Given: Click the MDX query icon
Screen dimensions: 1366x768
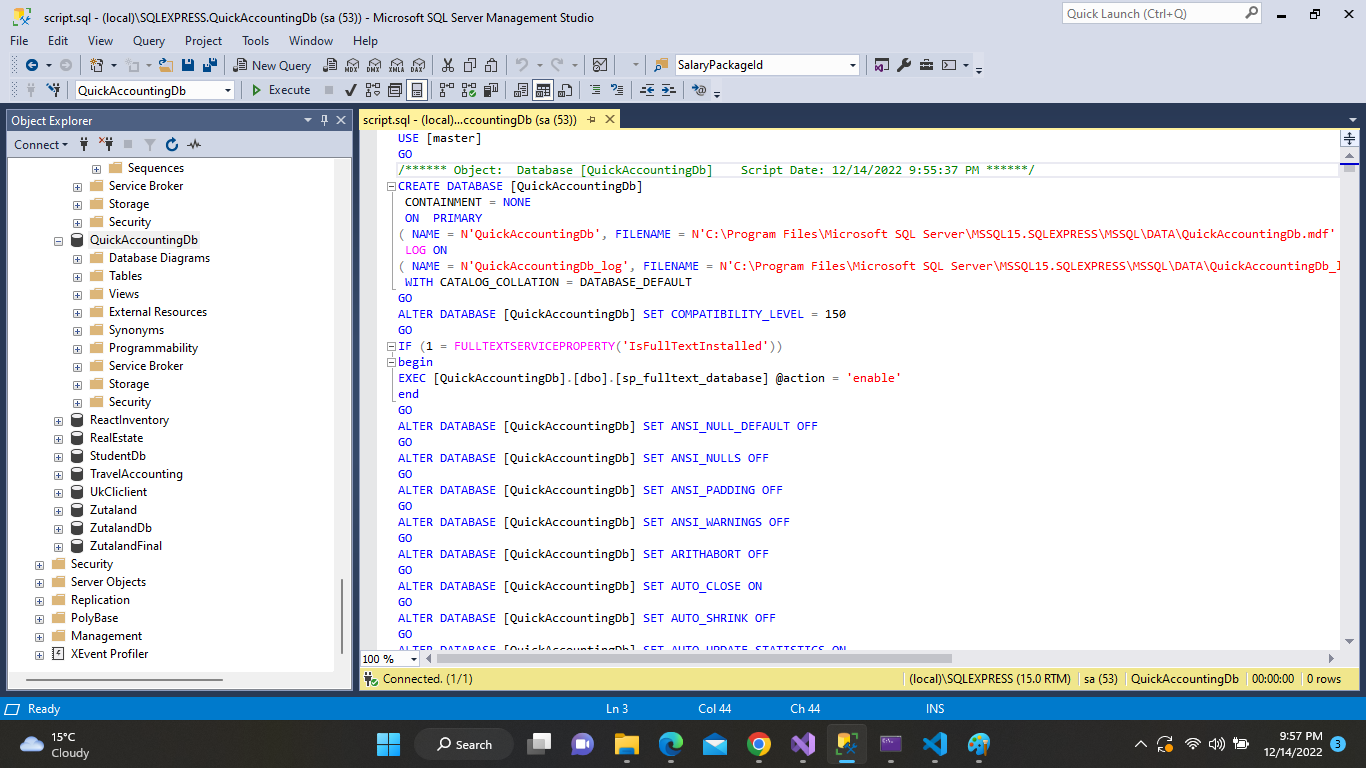Looking at the screenshot, I should 351,65.
